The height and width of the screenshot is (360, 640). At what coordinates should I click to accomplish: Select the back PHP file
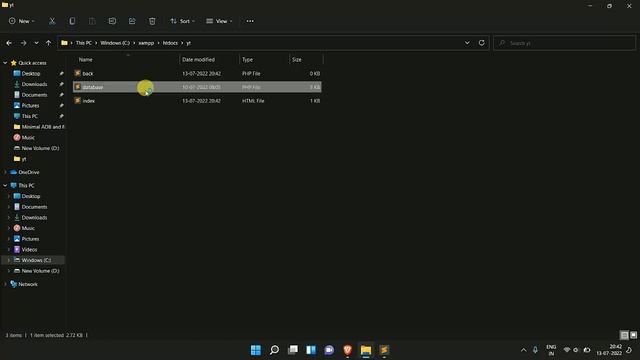[x=197, y=73]
